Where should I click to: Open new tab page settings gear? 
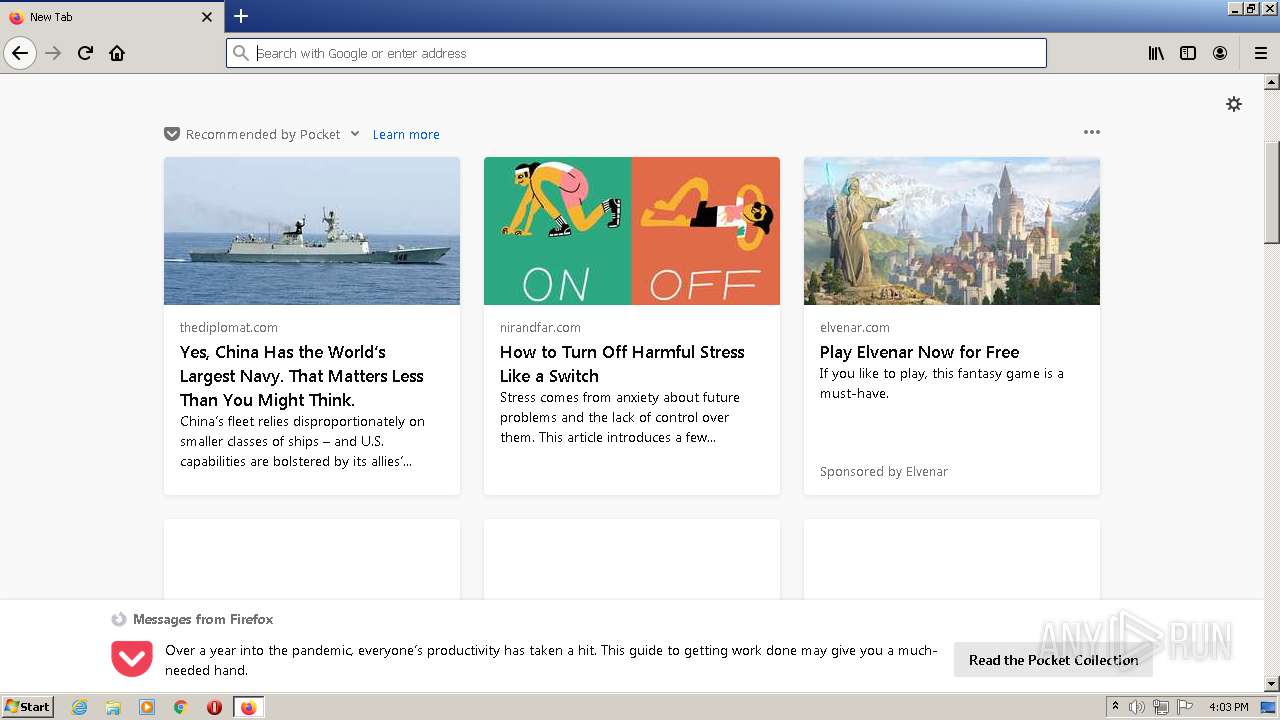(x=1234, y=104)
